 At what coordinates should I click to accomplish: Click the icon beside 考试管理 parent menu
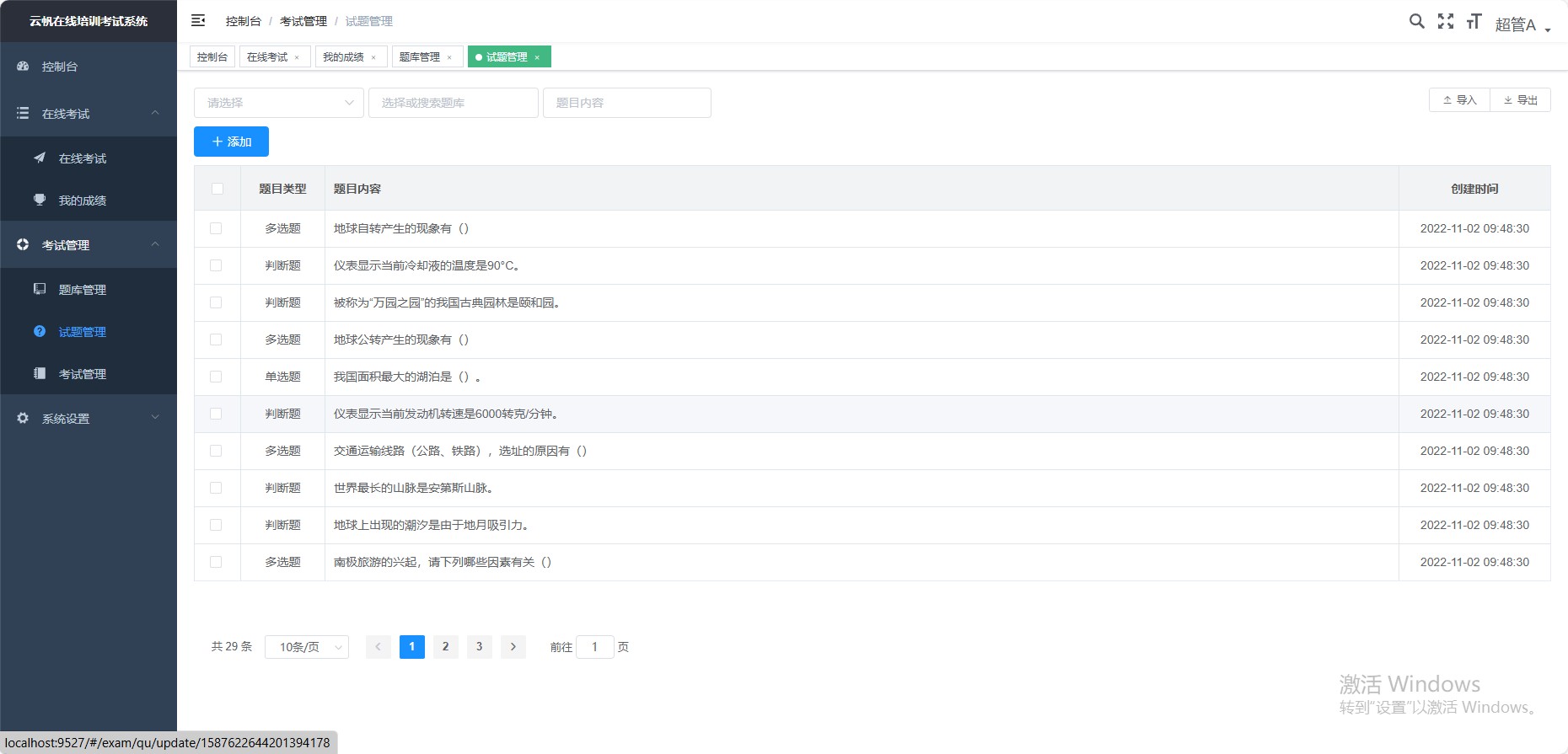point(23,244)
